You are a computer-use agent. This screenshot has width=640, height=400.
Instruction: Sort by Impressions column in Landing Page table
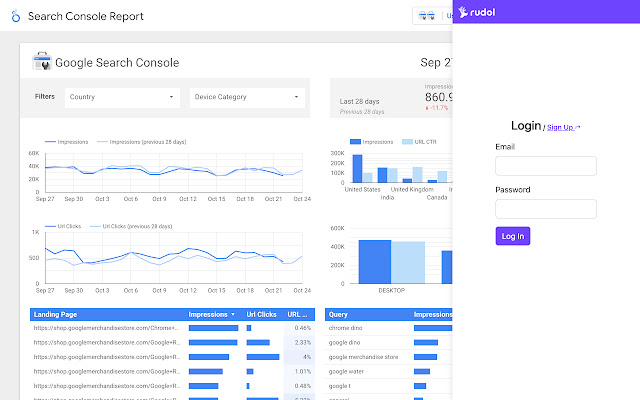click(211, 314)
